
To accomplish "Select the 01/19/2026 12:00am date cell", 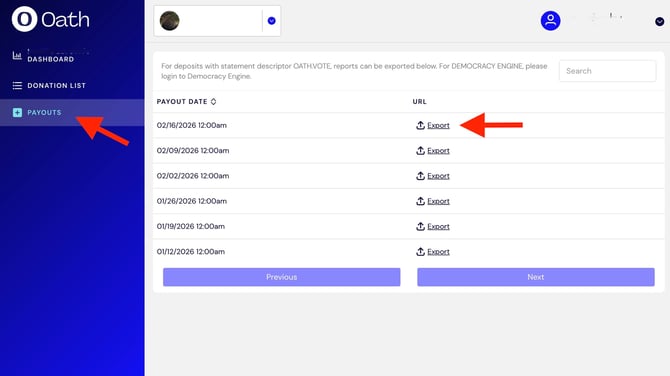I will click(x=191, y=226).
